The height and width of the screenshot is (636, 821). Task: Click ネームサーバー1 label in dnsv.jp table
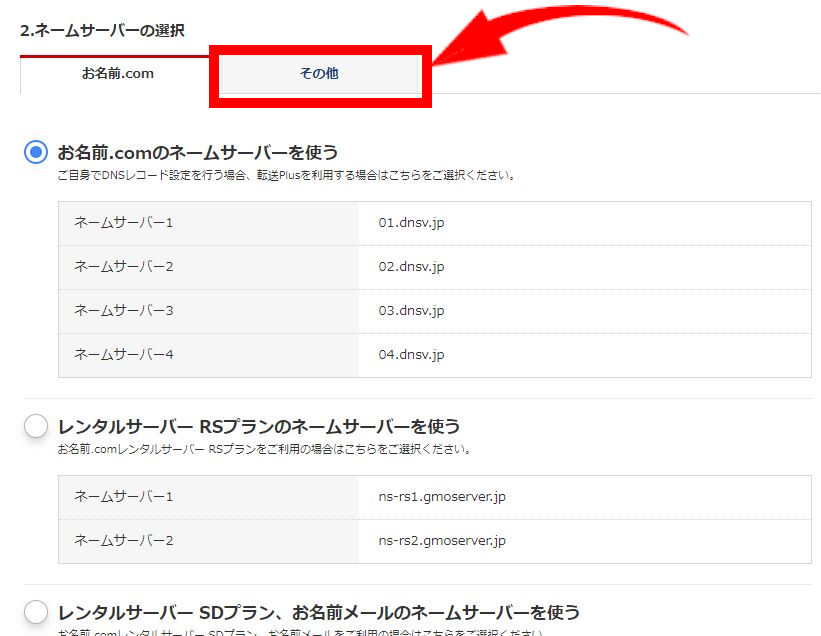pos(124,223)
